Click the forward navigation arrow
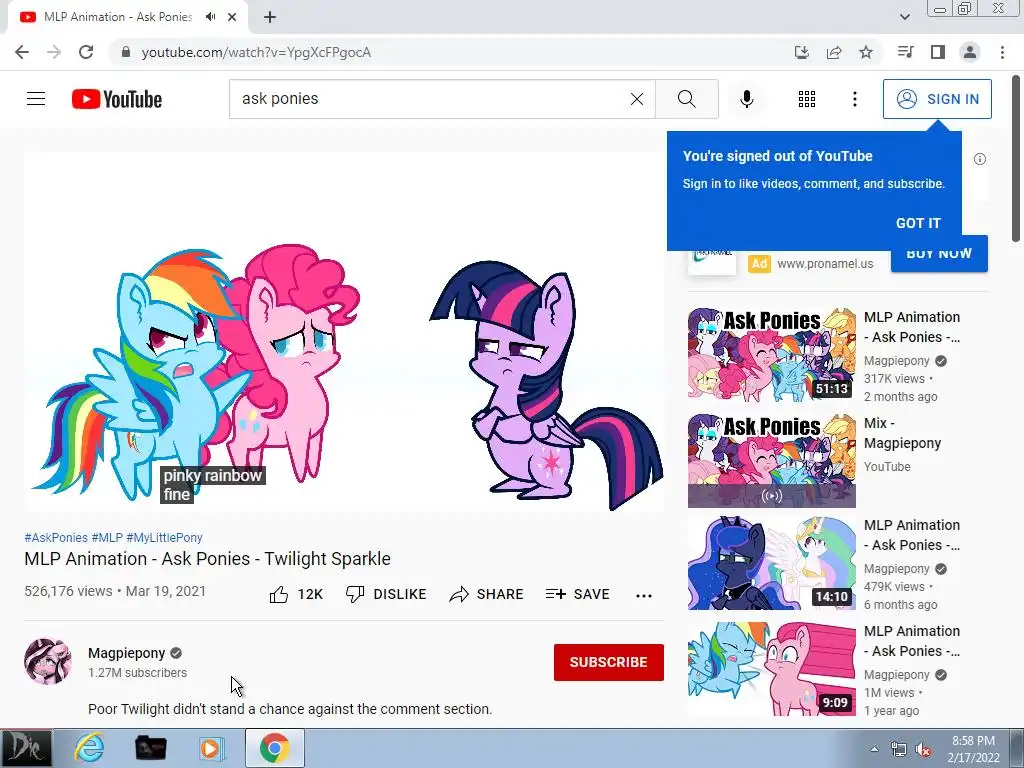This screenshot has width=1024, height=768. pos(54,52)
